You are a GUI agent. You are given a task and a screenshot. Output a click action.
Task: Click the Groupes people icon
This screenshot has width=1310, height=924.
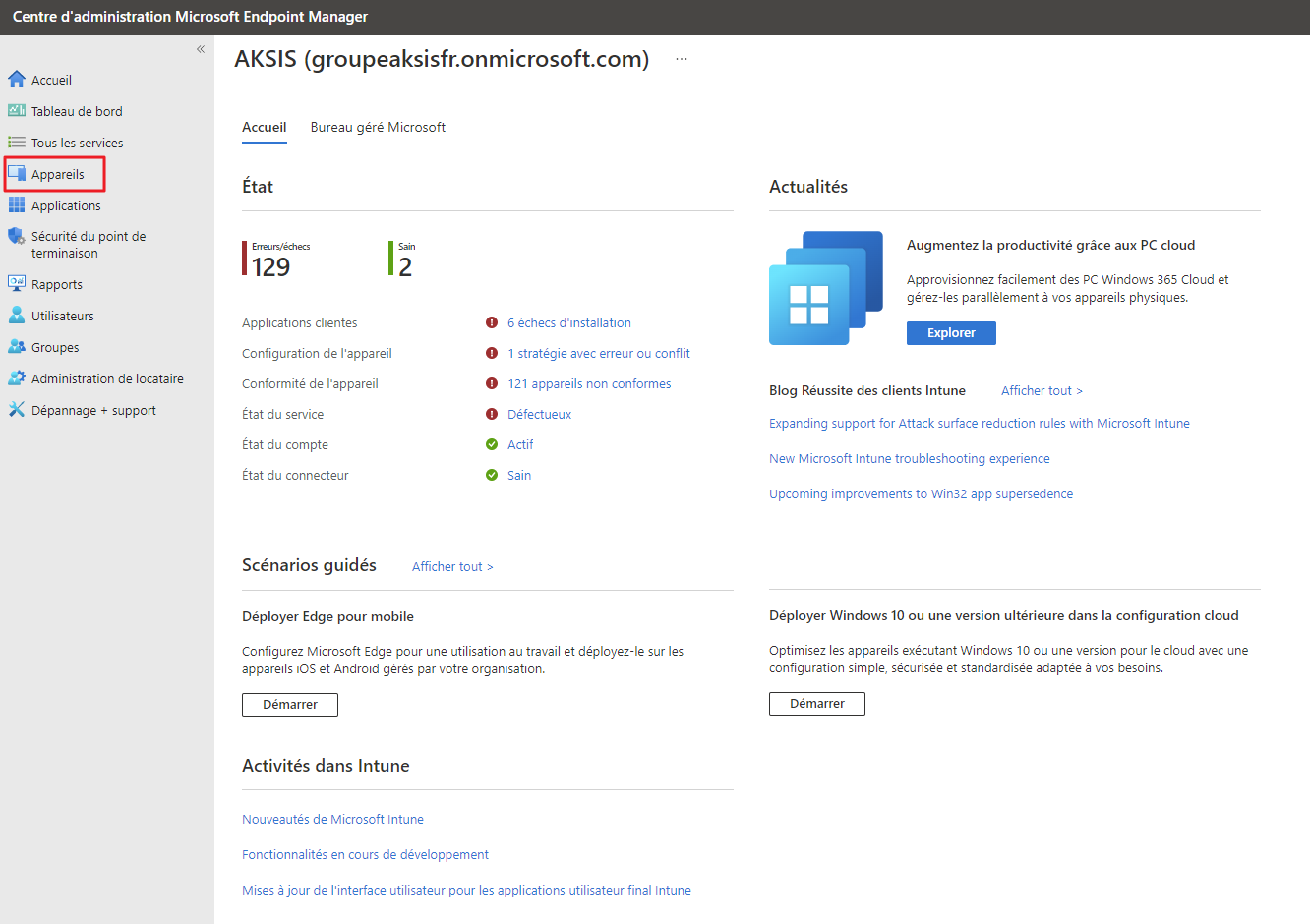pyautogui.click(x=17, y=347)
